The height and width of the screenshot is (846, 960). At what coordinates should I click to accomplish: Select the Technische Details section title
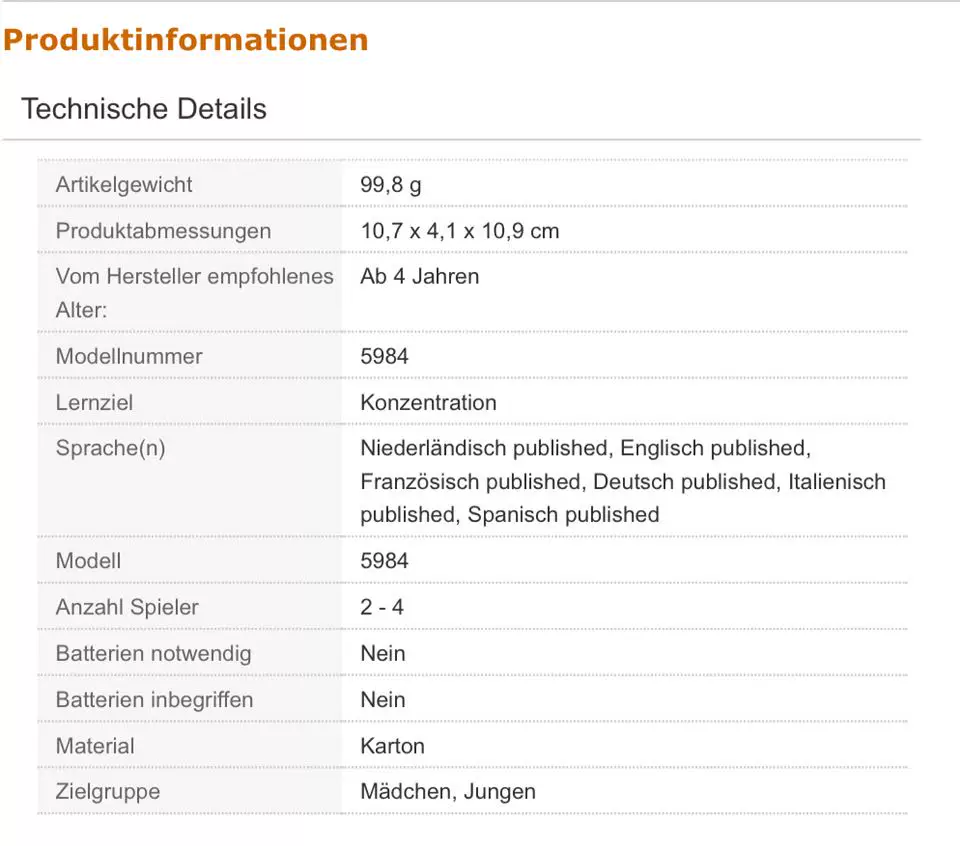coord(144,109)
